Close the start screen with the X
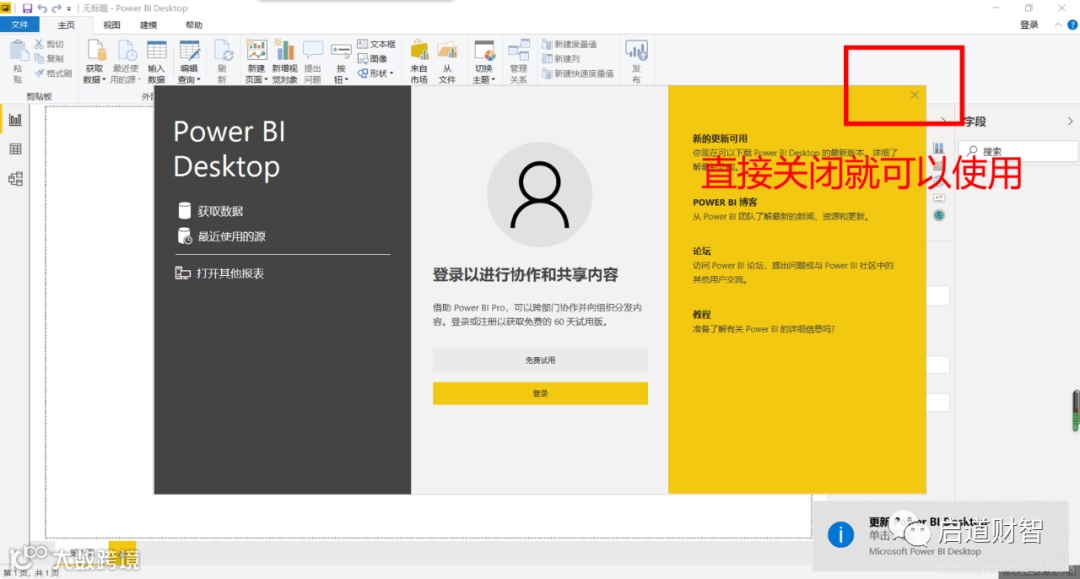This screenshot has height=579, width=1080. pyautogui.click(x=915, y=95)
